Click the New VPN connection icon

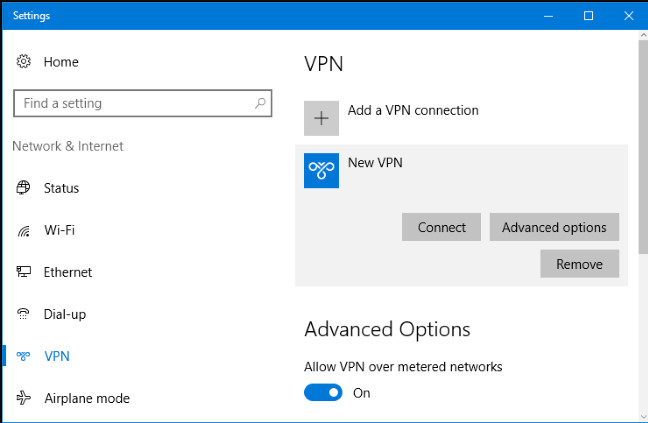coord(321,170)
